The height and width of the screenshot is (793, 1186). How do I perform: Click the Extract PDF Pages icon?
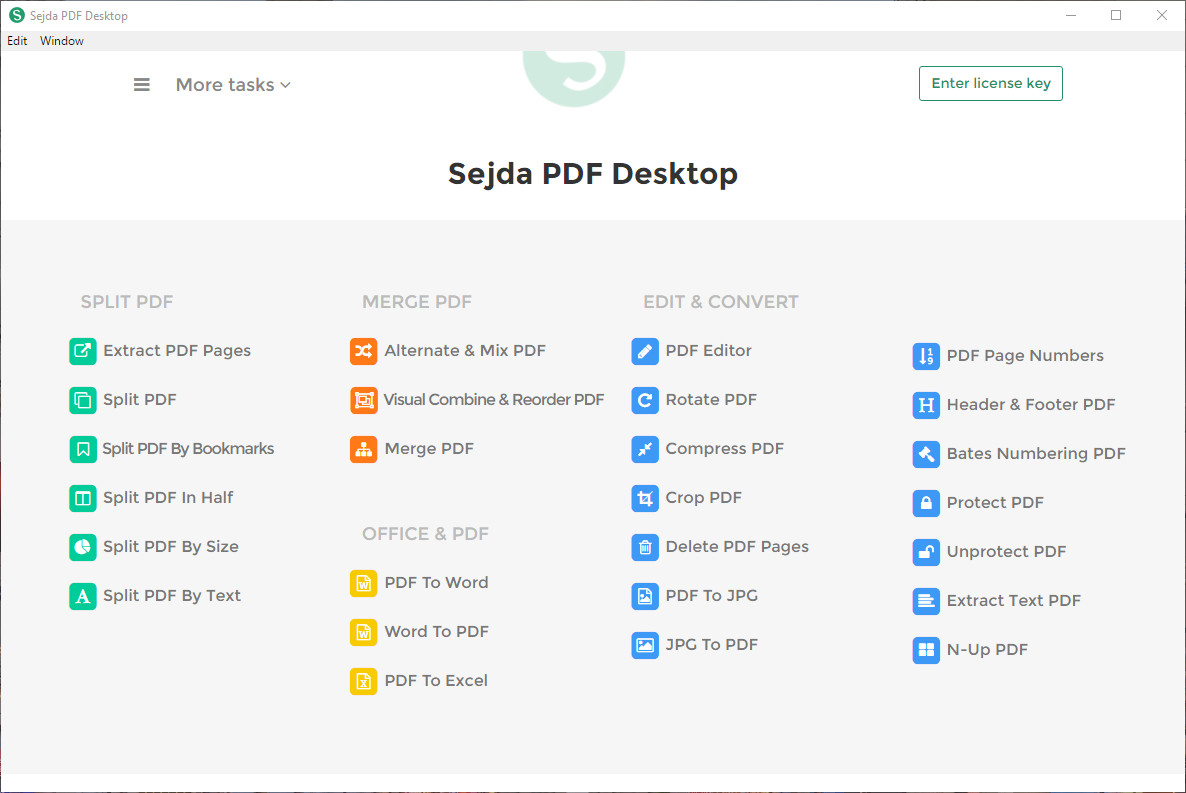coord(82,351)
